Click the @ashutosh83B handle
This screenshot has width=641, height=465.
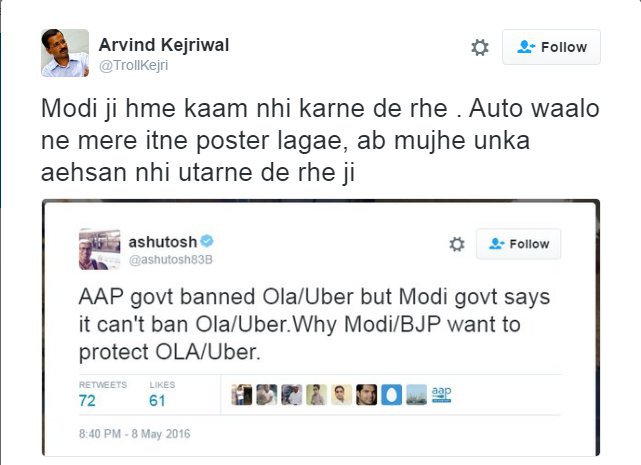pyautogui.click(x=170, y=260)
